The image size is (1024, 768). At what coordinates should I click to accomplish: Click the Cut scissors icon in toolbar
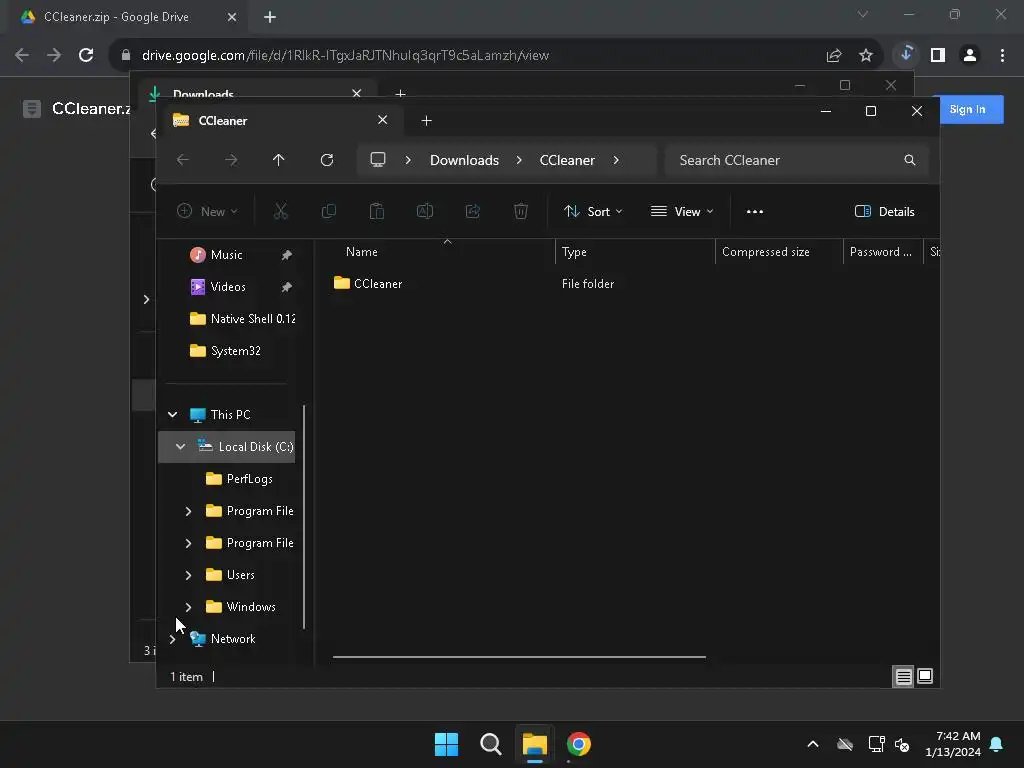tap(280, 211)
